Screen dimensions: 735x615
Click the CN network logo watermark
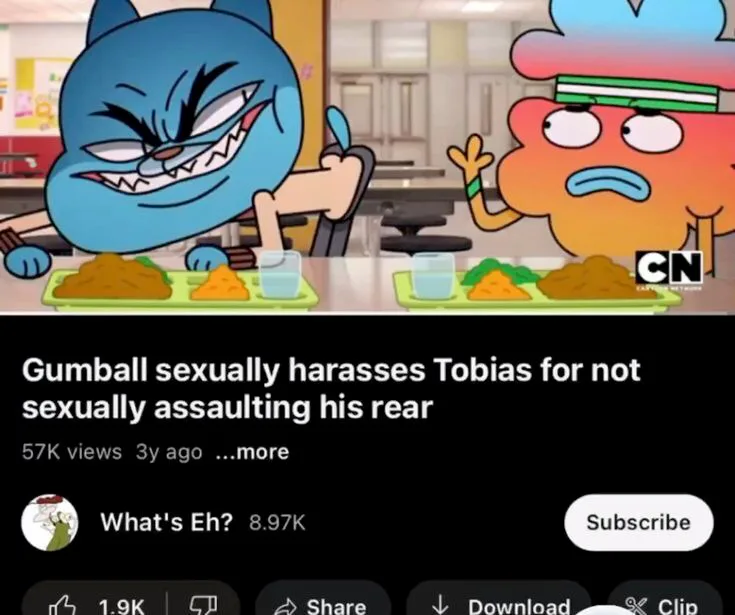pos(669,269)
